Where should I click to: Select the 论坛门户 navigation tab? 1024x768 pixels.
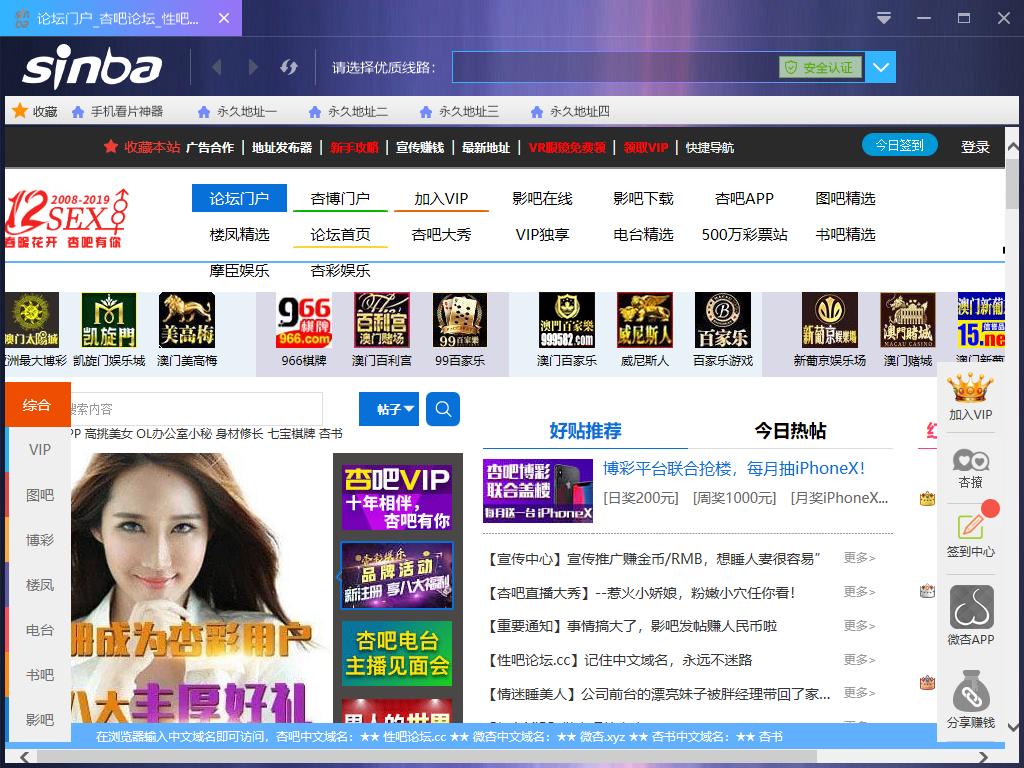[x=239, y=198]
